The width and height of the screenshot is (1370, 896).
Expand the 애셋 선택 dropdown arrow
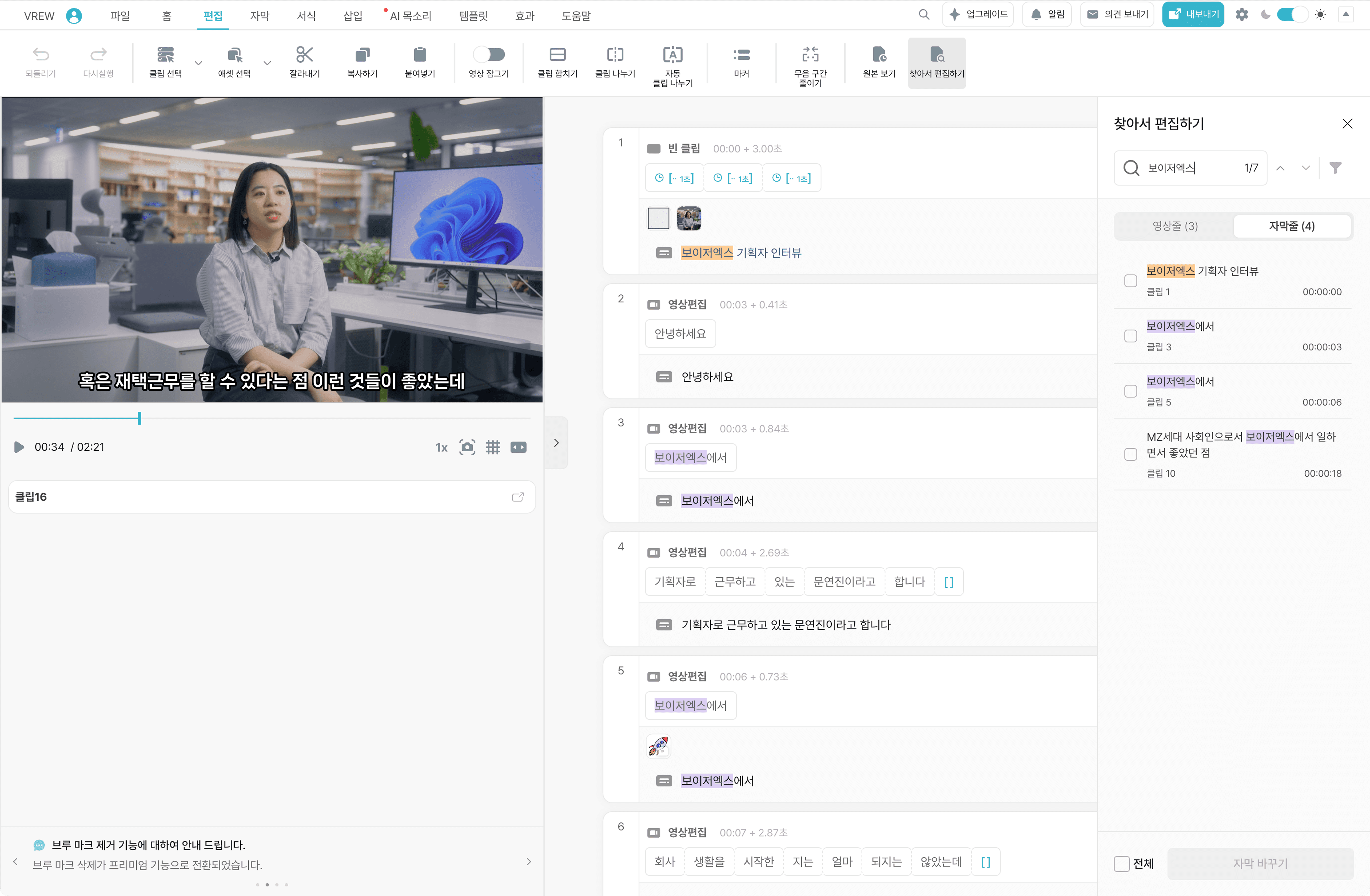pyautogui.click(x=267, y=63)
